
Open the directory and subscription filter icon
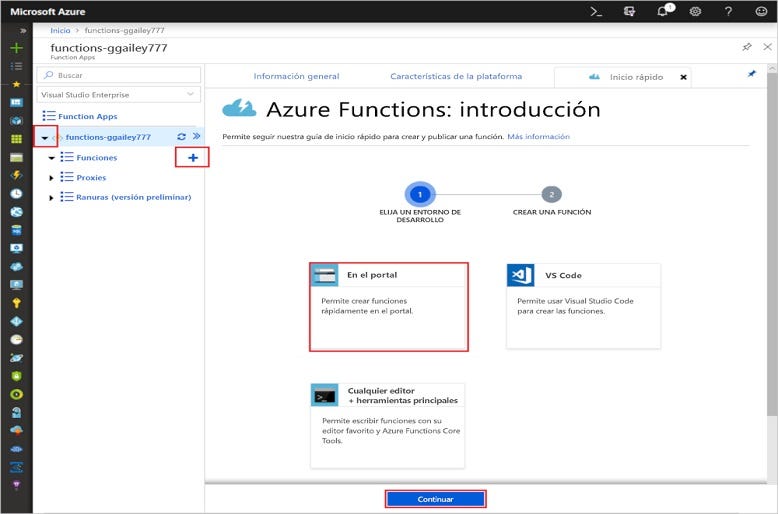(x=629, y=11)
